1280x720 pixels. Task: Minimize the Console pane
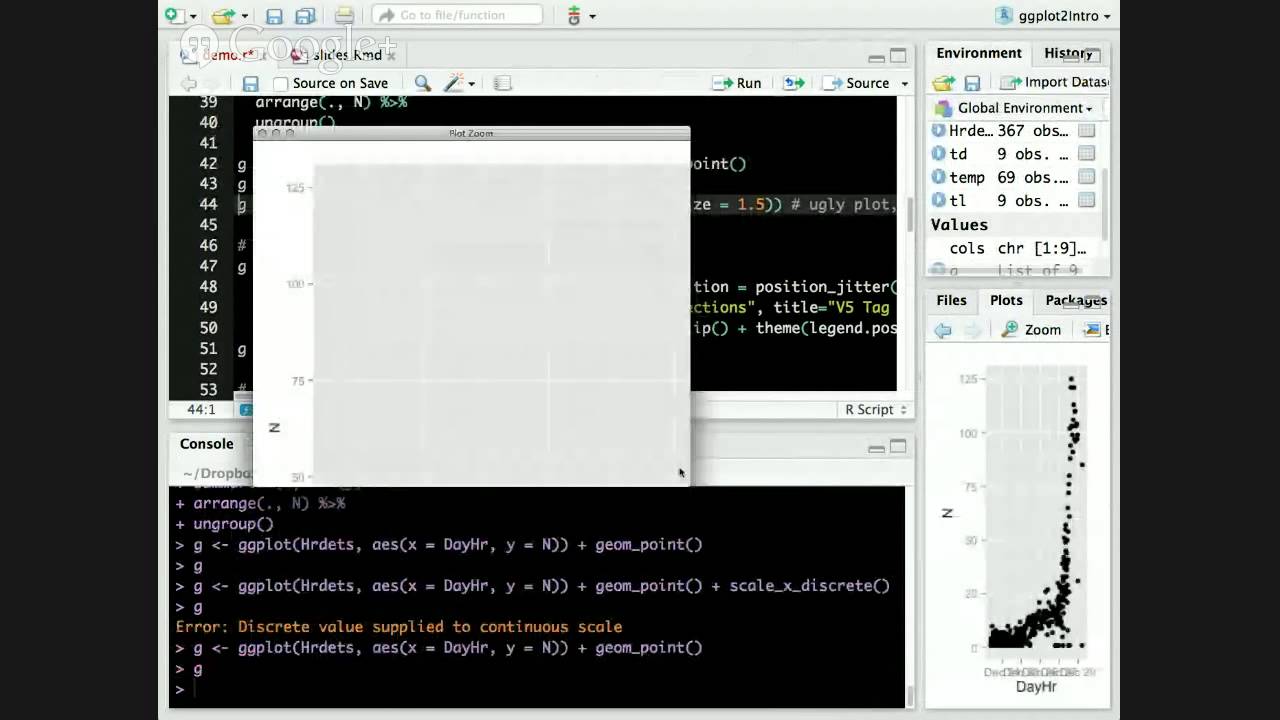click(876, 448)
